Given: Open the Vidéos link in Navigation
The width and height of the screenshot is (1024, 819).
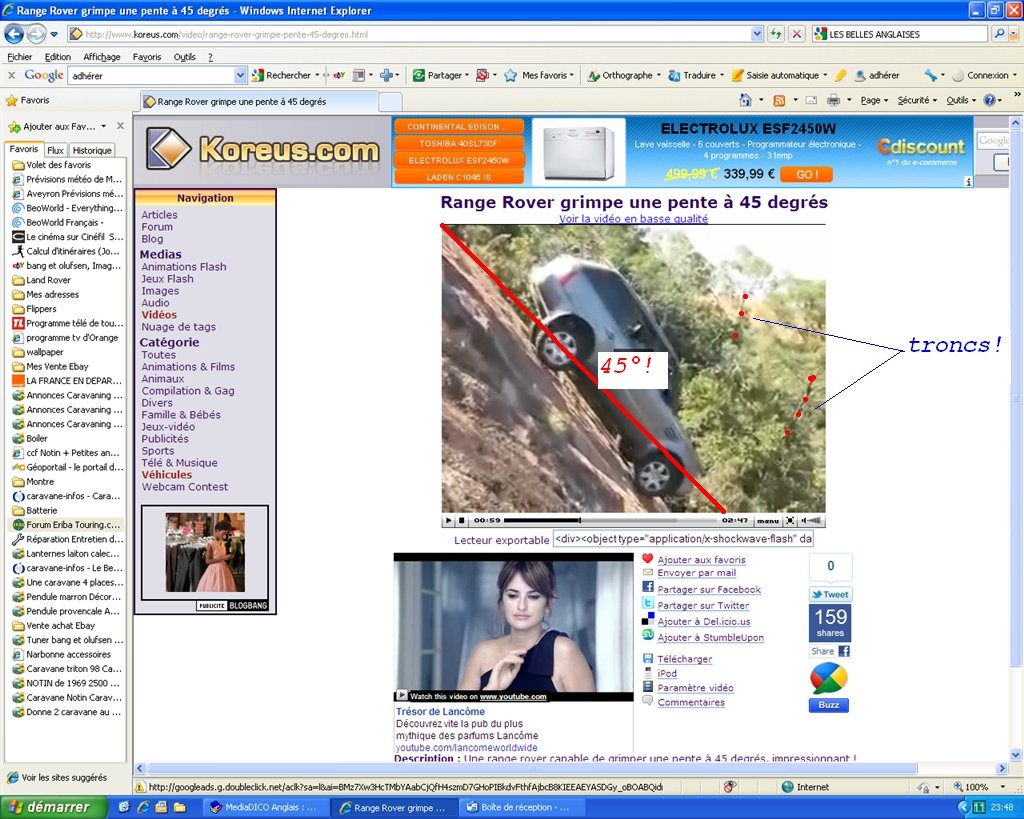Looking at the screenshot, I should point(159,314).
